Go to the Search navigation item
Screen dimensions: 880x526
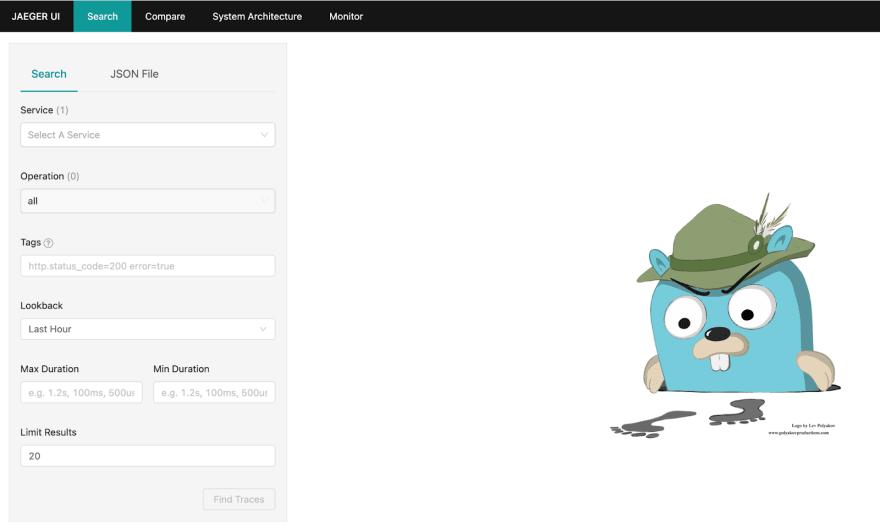[x=102, y=16]
